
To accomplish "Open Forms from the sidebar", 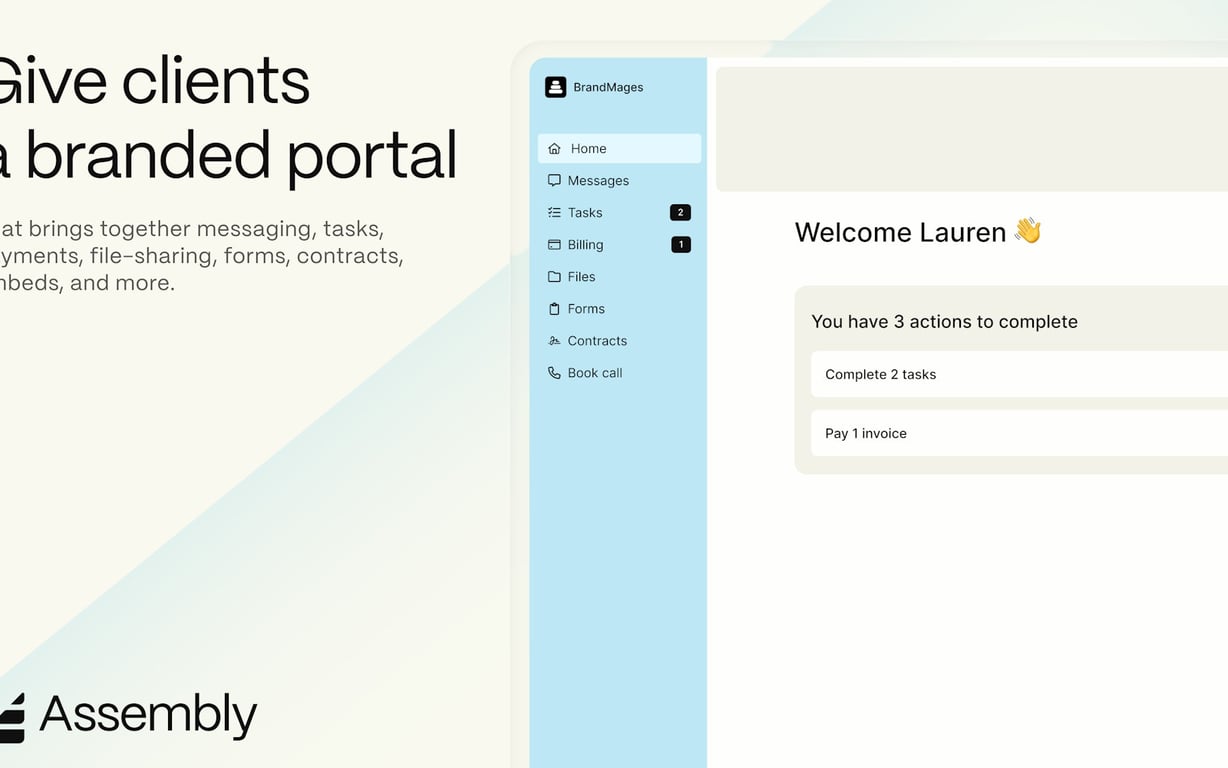I will pyautogui.click(x=619, y=308).
